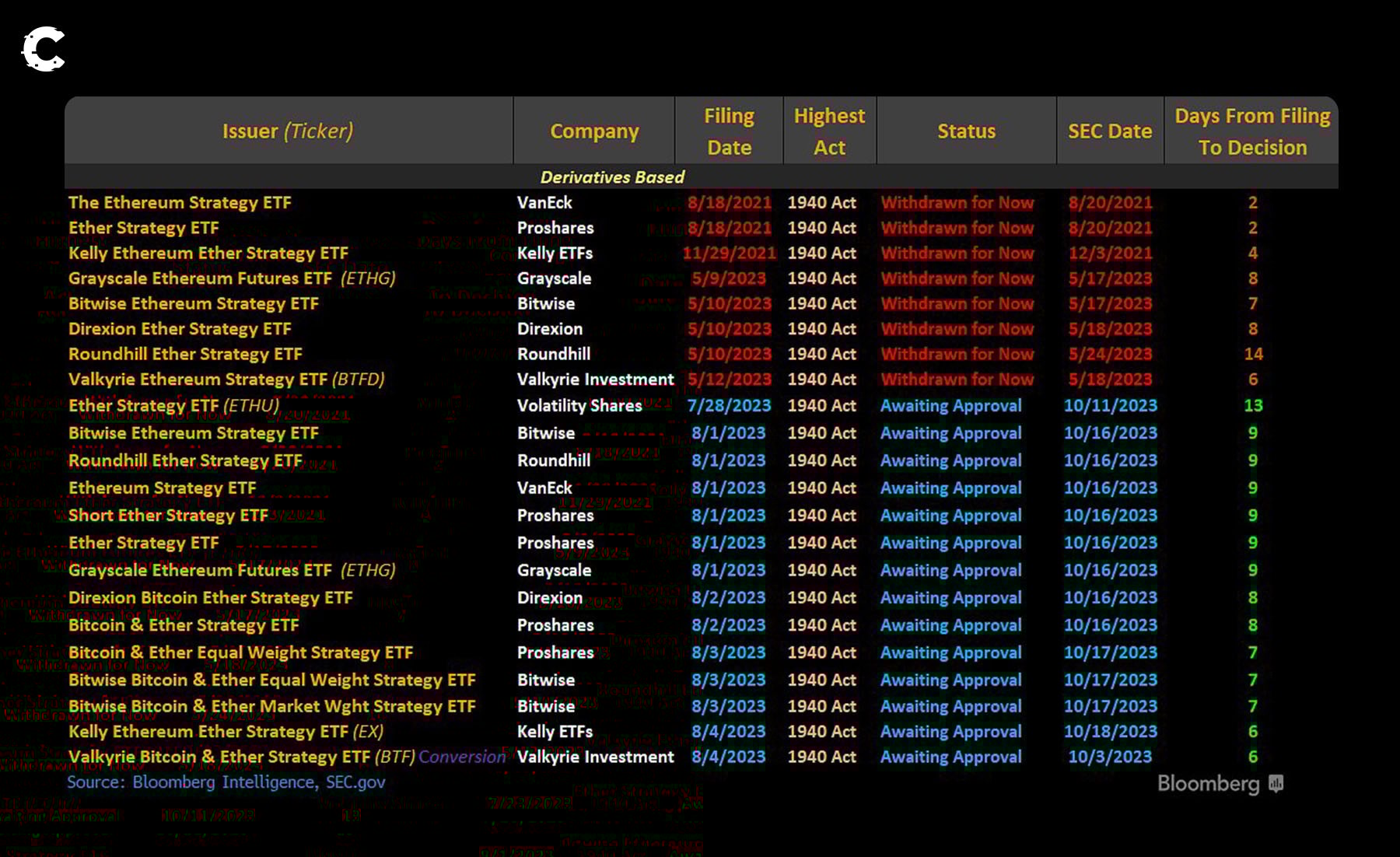Click Days From Filing To Decision header
Viewport: 1400px width, 857px height.
(1252, 131)
